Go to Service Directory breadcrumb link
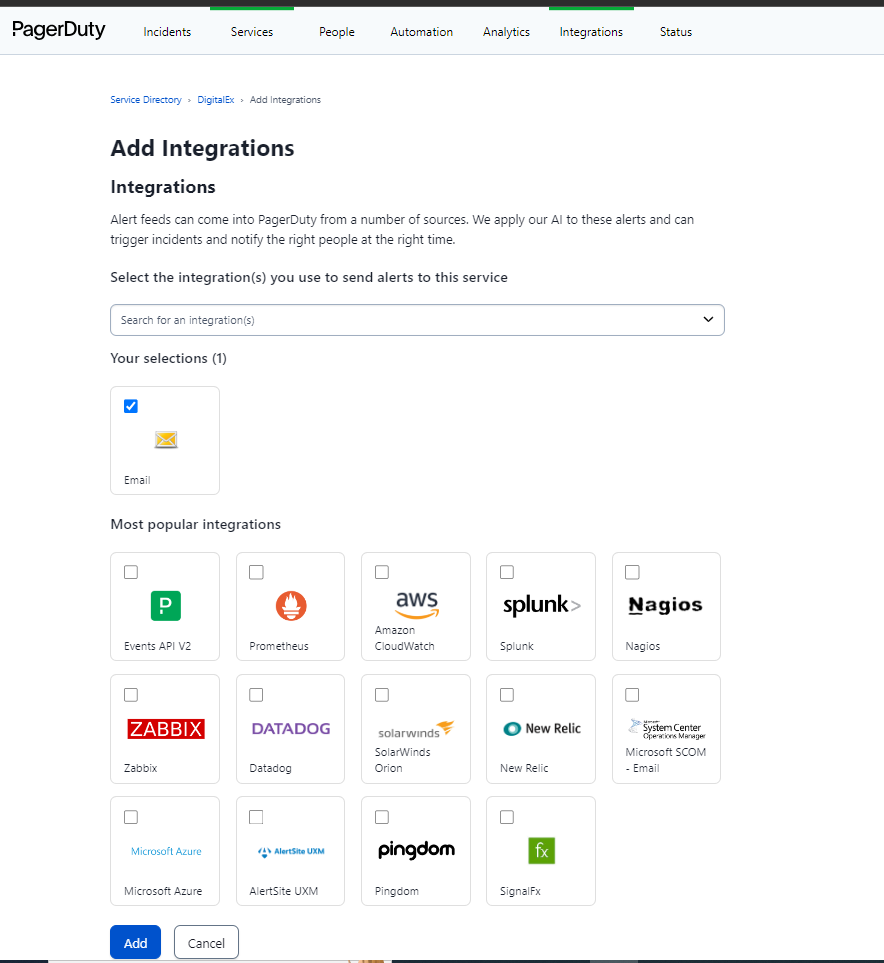884x963 pixels. 146,100
